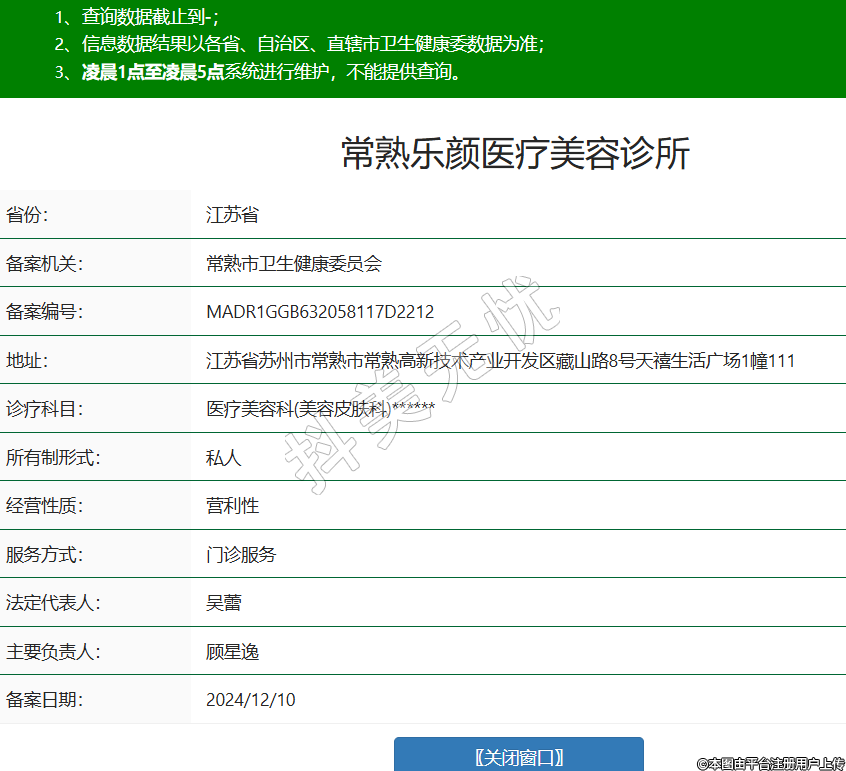Click the 地址 row label
This screenshot has width=846, height=771.
pos(26,361)
